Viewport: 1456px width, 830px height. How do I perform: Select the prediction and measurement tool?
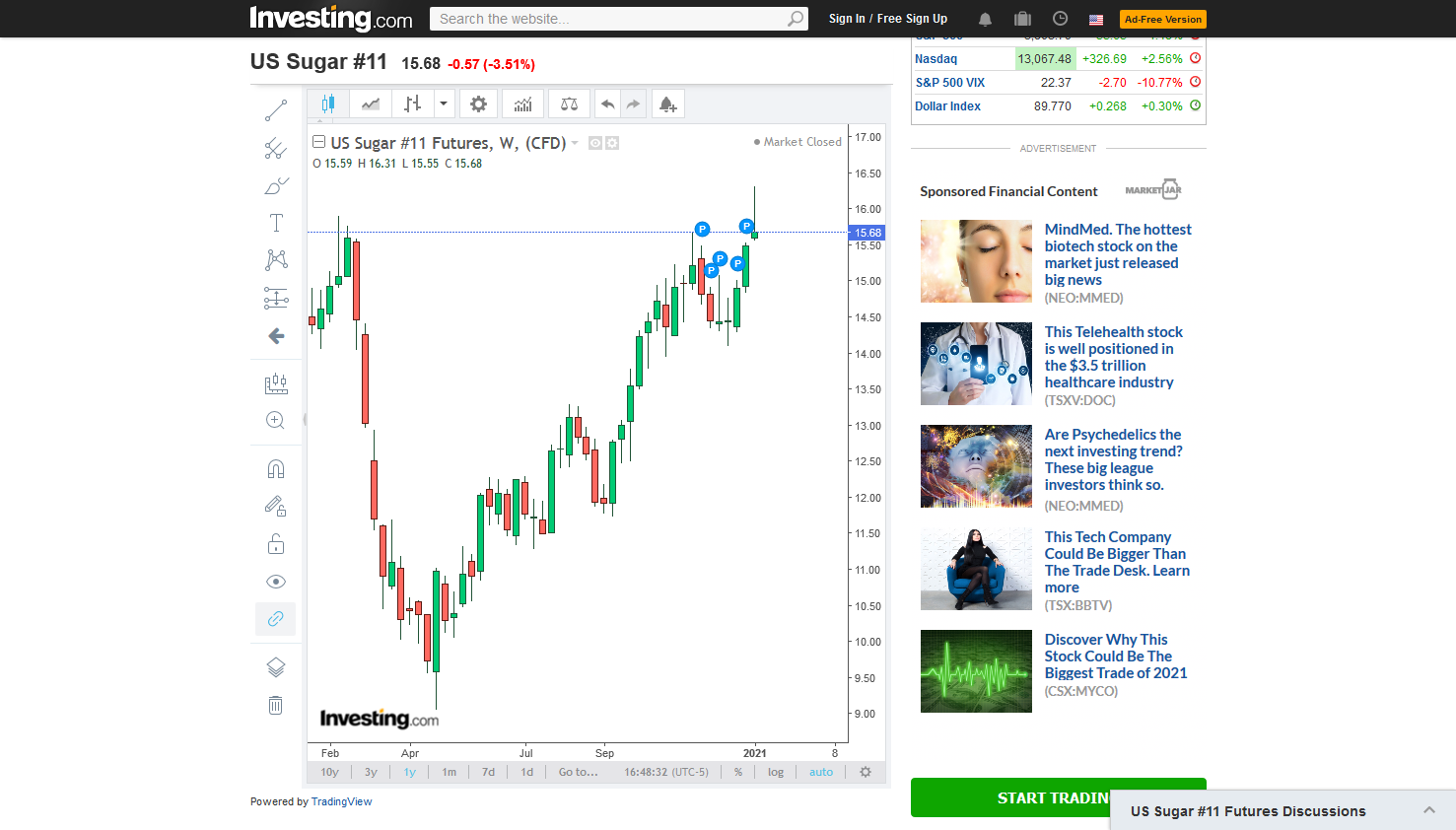(276, 298)
